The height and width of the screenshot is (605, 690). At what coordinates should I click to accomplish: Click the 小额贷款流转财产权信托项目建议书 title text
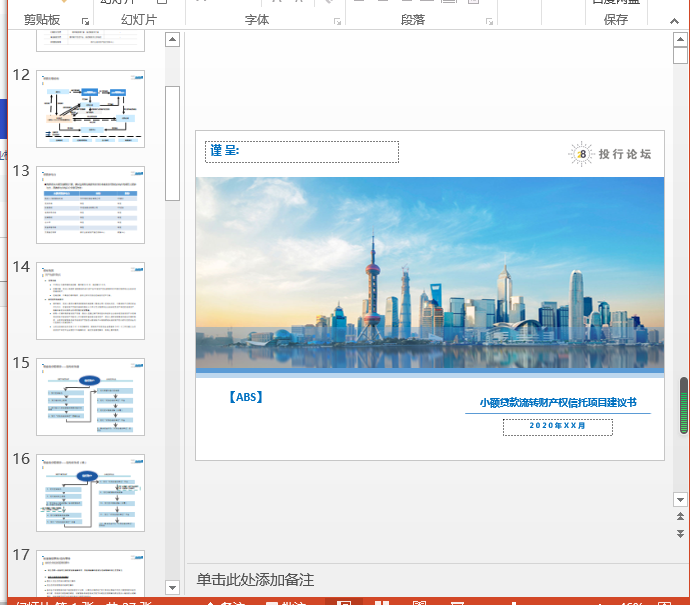558,403
